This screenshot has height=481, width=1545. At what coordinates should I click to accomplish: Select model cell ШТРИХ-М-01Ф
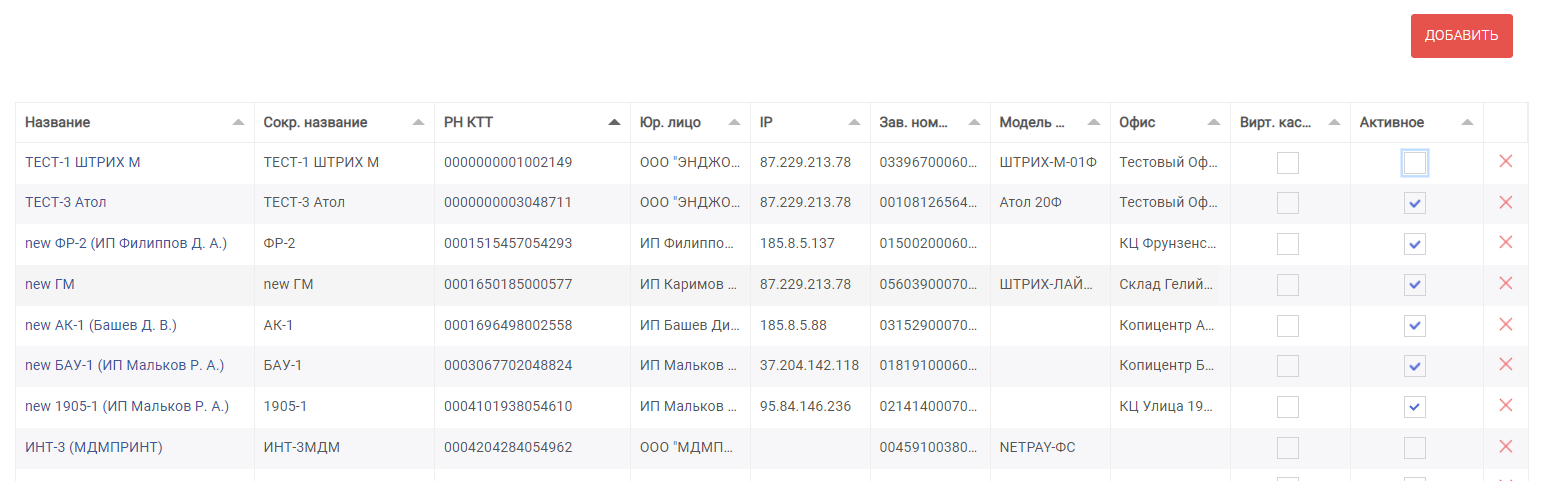coord(1049,162)
